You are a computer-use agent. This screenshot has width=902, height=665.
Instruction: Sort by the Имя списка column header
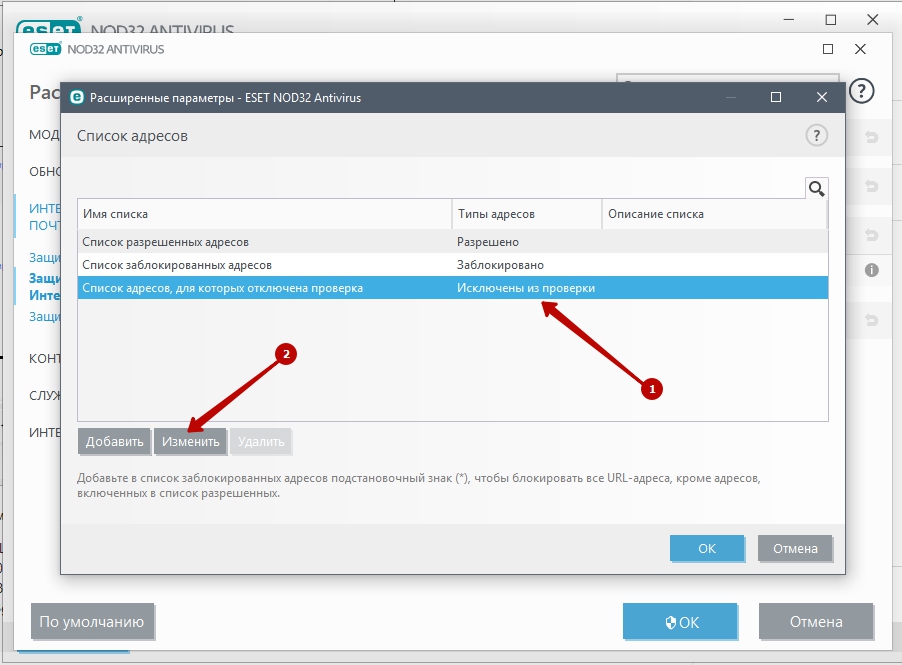tap(264, 214)
